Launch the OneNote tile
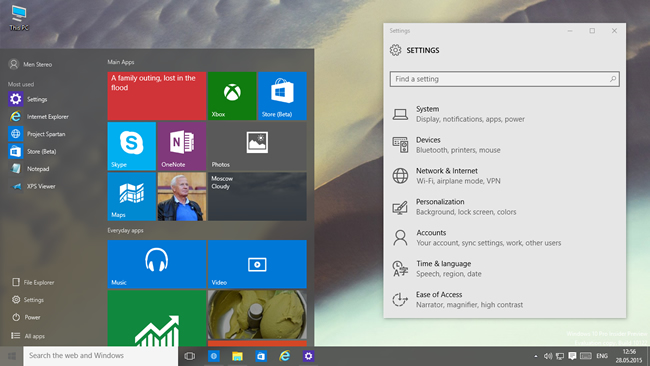650x366 pixels. 182,146
